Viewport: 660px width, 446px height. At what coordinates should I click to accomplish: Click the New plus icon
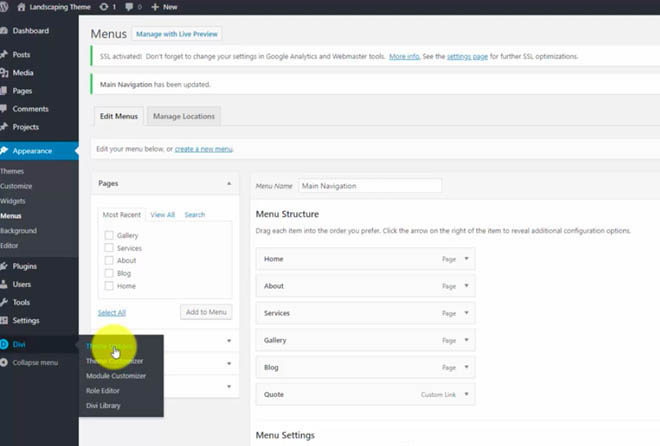point(155,7)
